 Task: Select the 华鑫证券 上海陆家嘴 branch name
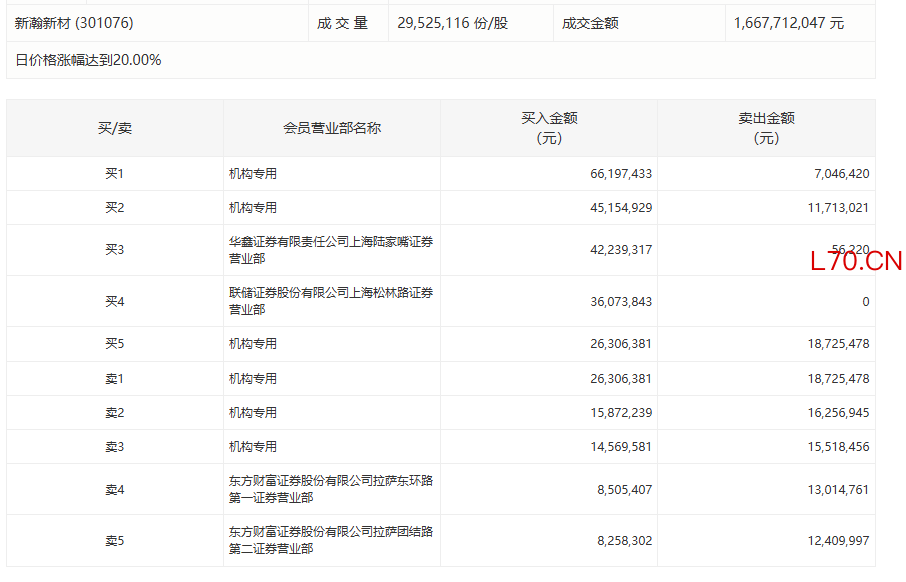coord(330,250)
